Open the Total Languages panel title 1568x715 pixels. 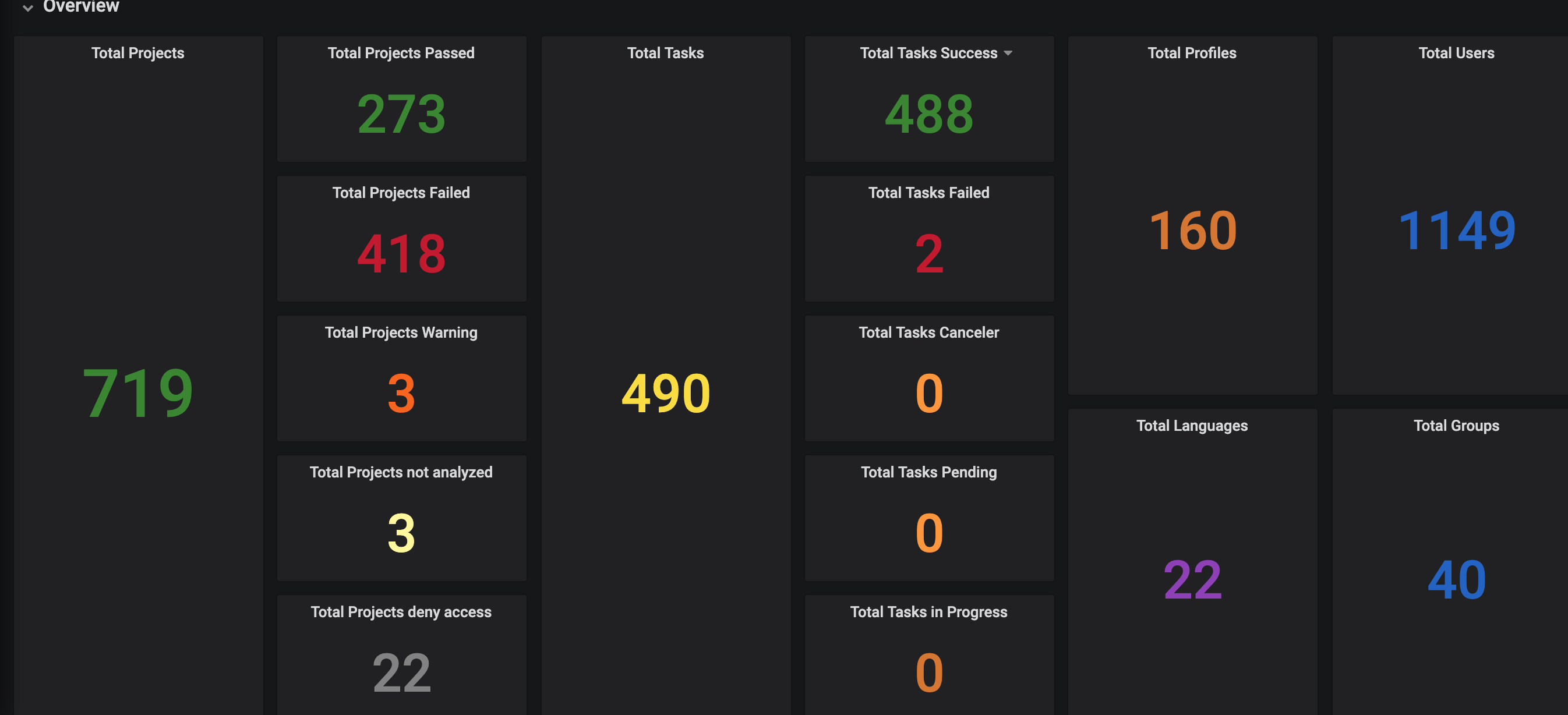pos(1191,426)
